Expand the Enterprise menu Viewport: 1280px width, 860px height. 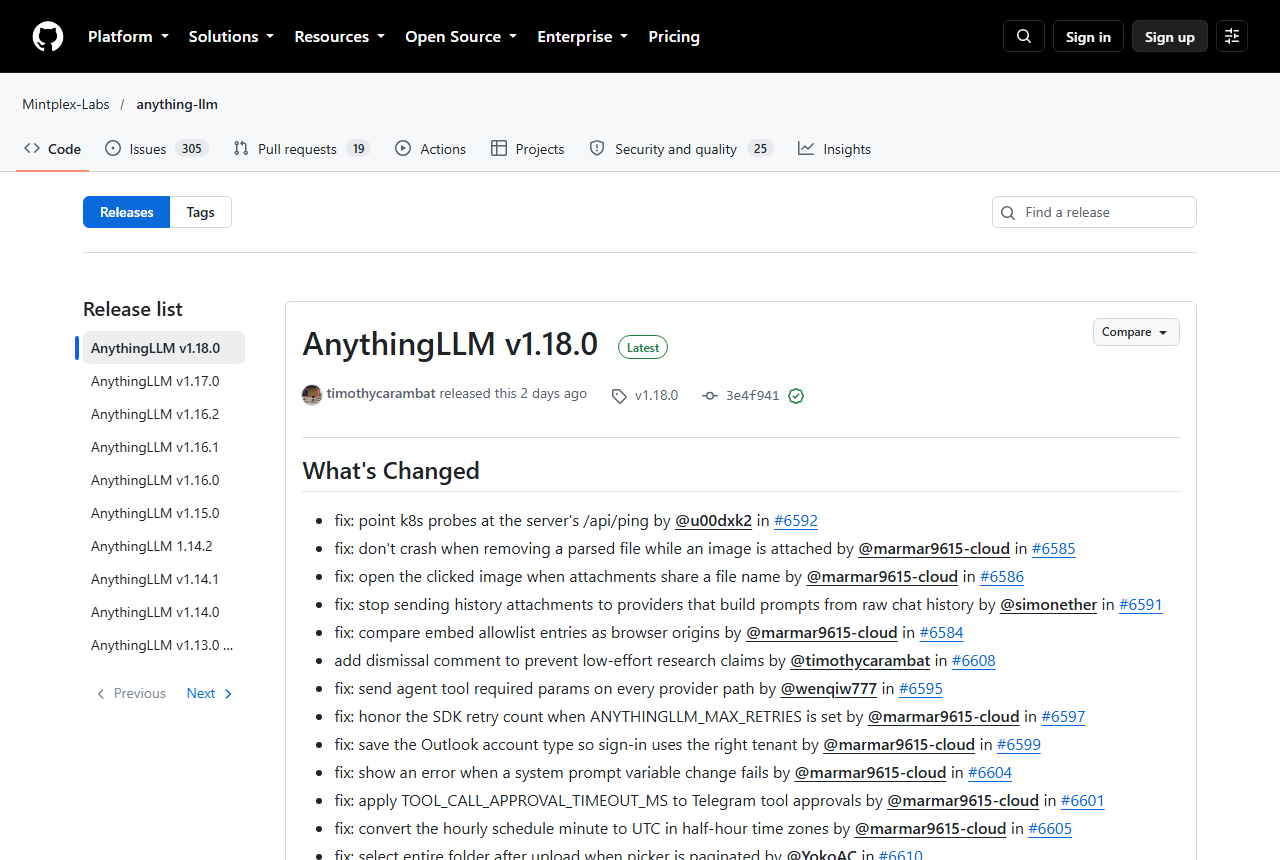(x=582, y=36)
